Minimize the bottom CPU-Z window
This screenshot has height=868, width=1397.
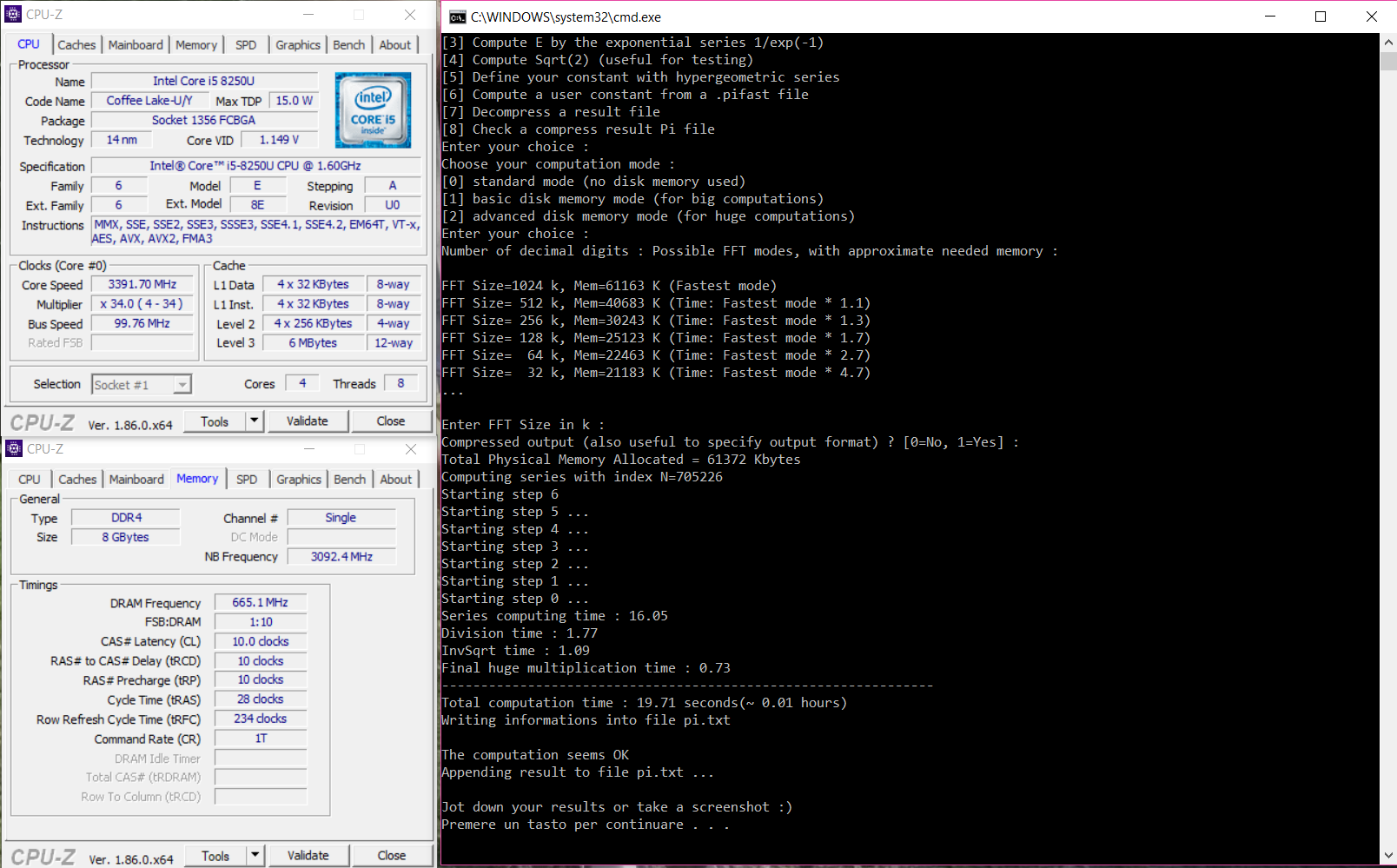click(x=308, y=449)
